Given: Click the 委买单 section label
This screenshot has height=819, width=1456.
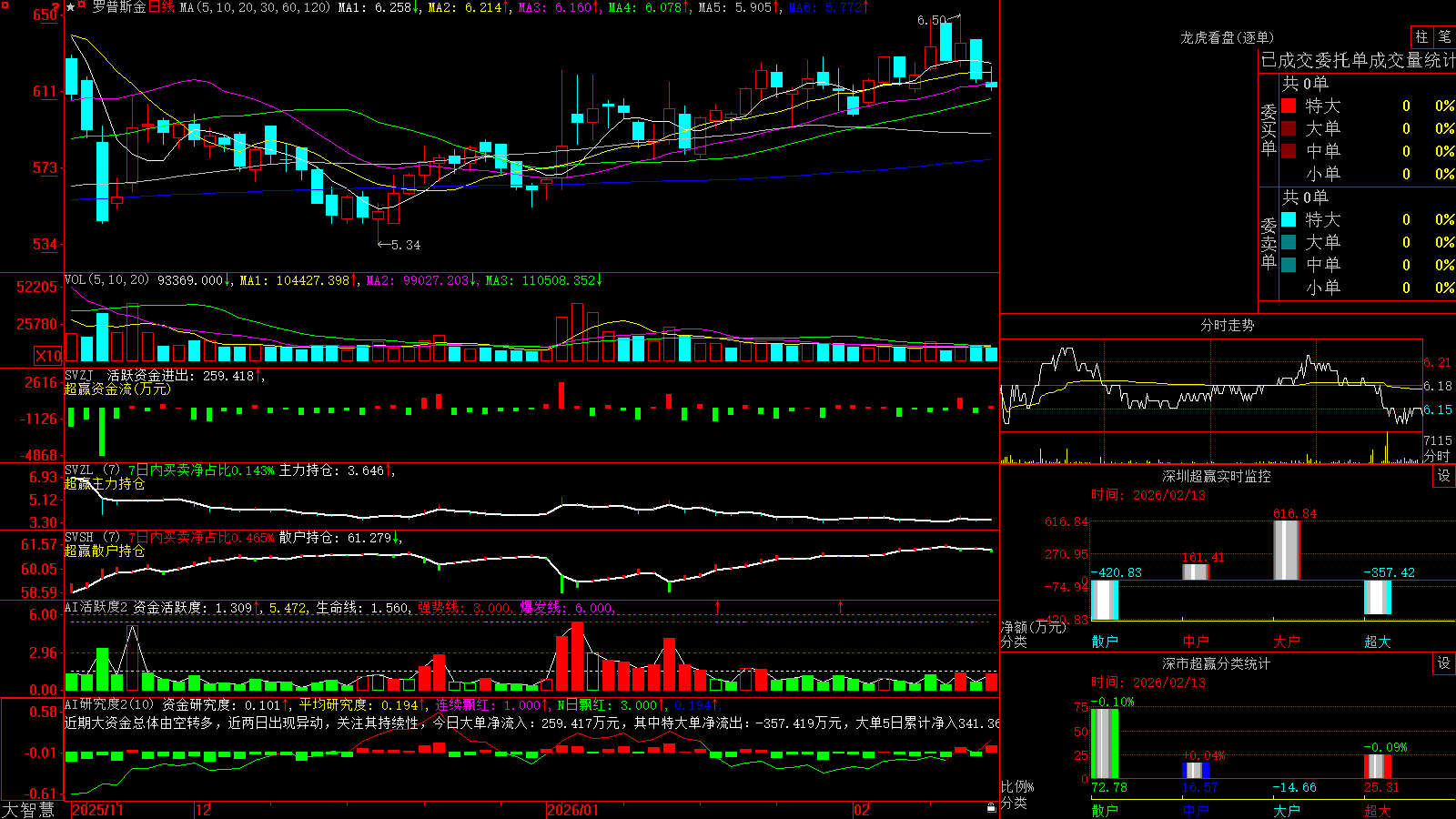Looking at the screenshot, I should [x=1269, y=129].
